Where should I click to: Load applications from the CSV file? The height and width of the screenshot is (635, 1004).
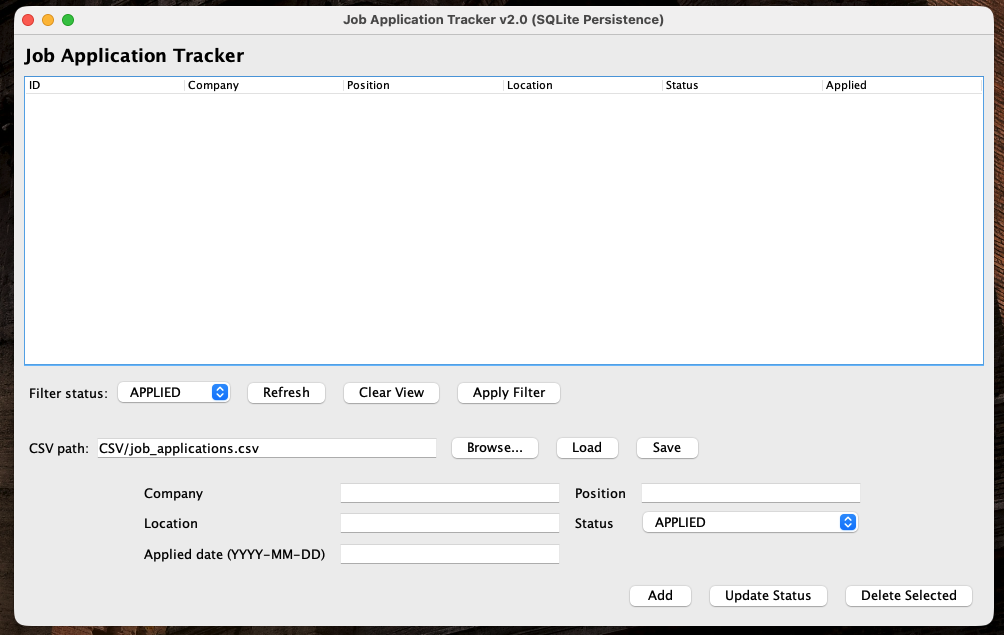(587, 447)
